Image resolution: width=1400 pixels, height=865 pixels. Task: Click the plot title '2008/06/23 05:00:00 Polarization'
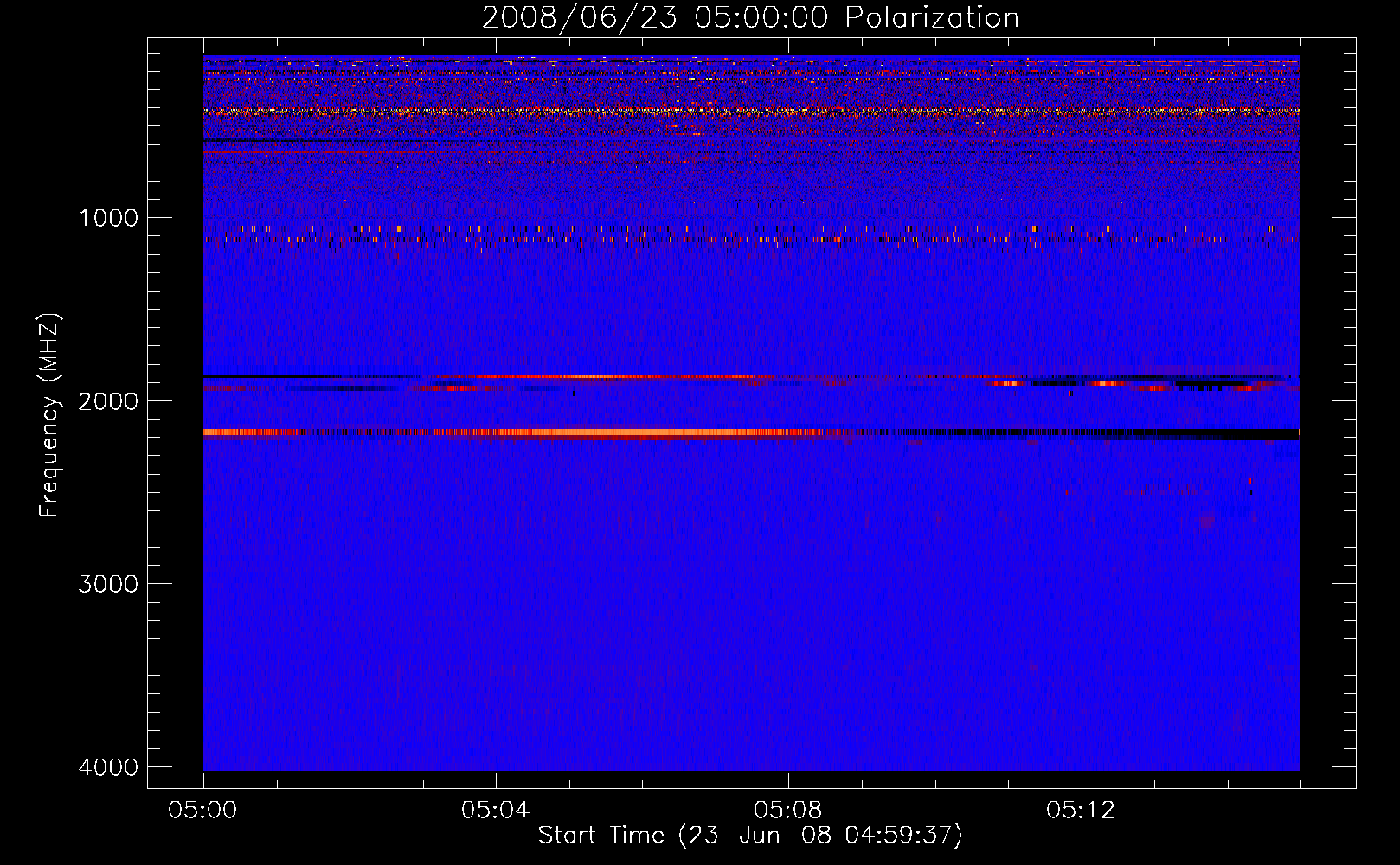tap(750, 17)
